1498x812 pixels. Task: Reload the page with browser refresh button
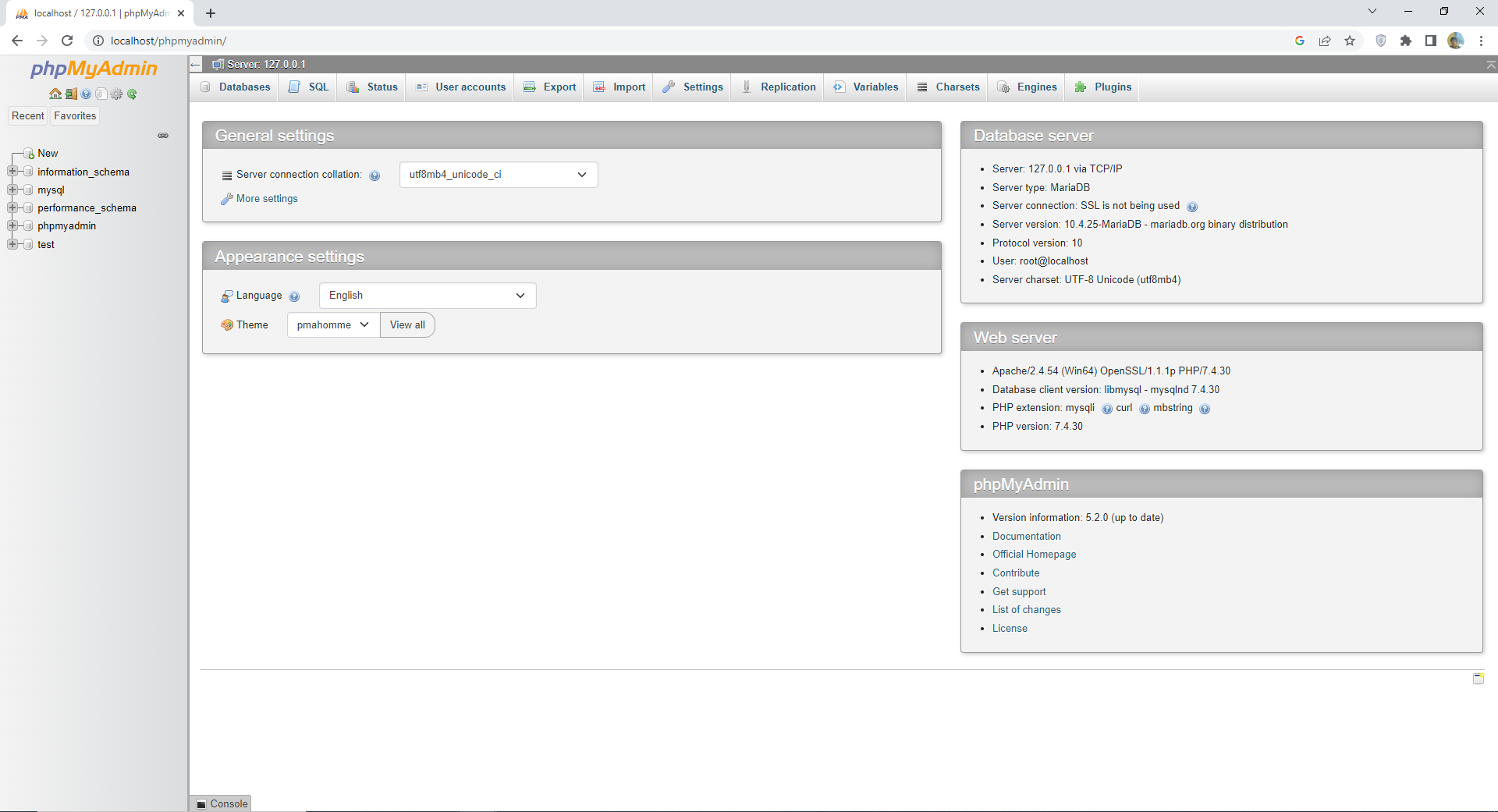[67, 41]
